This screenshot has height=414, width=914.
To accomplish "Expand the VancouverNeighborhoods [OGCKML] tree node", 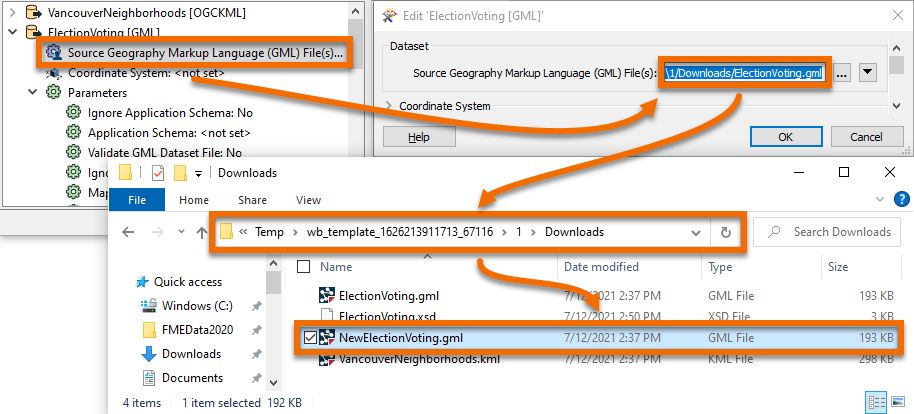I will (x=10, y=14).
